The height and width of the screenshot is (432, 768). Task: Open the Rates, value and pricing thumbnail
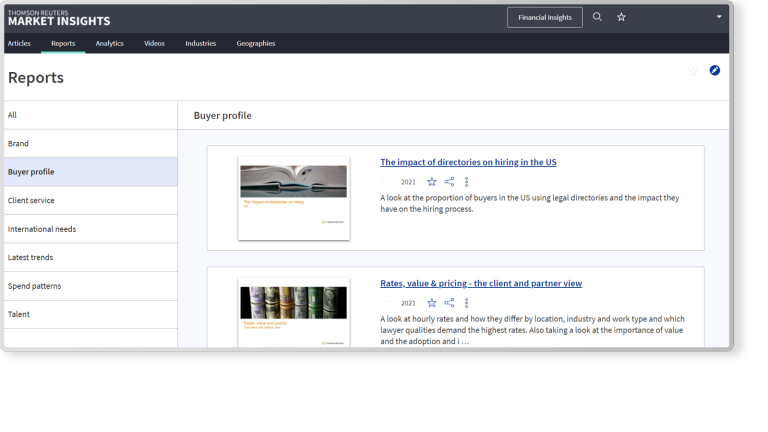(293, 312)
